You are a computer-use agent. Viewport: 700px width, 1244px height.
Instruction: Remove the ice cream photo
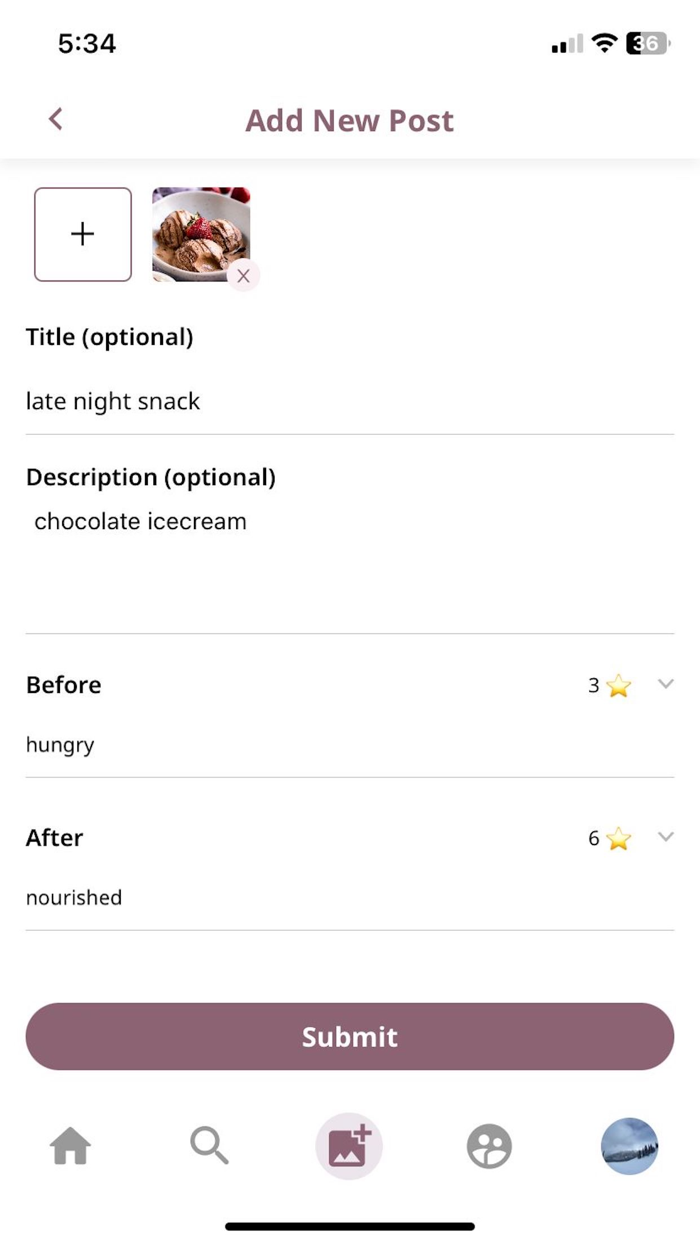(243, 276)
